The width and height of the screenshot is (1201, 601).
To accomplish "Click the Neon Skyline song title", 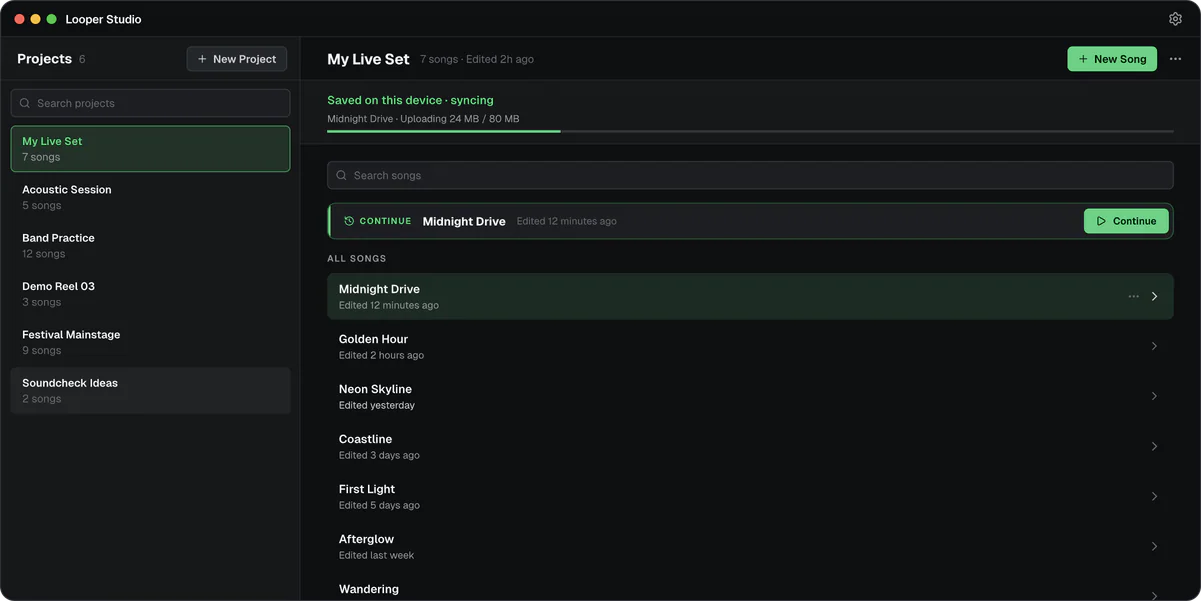I will point(375,389).
